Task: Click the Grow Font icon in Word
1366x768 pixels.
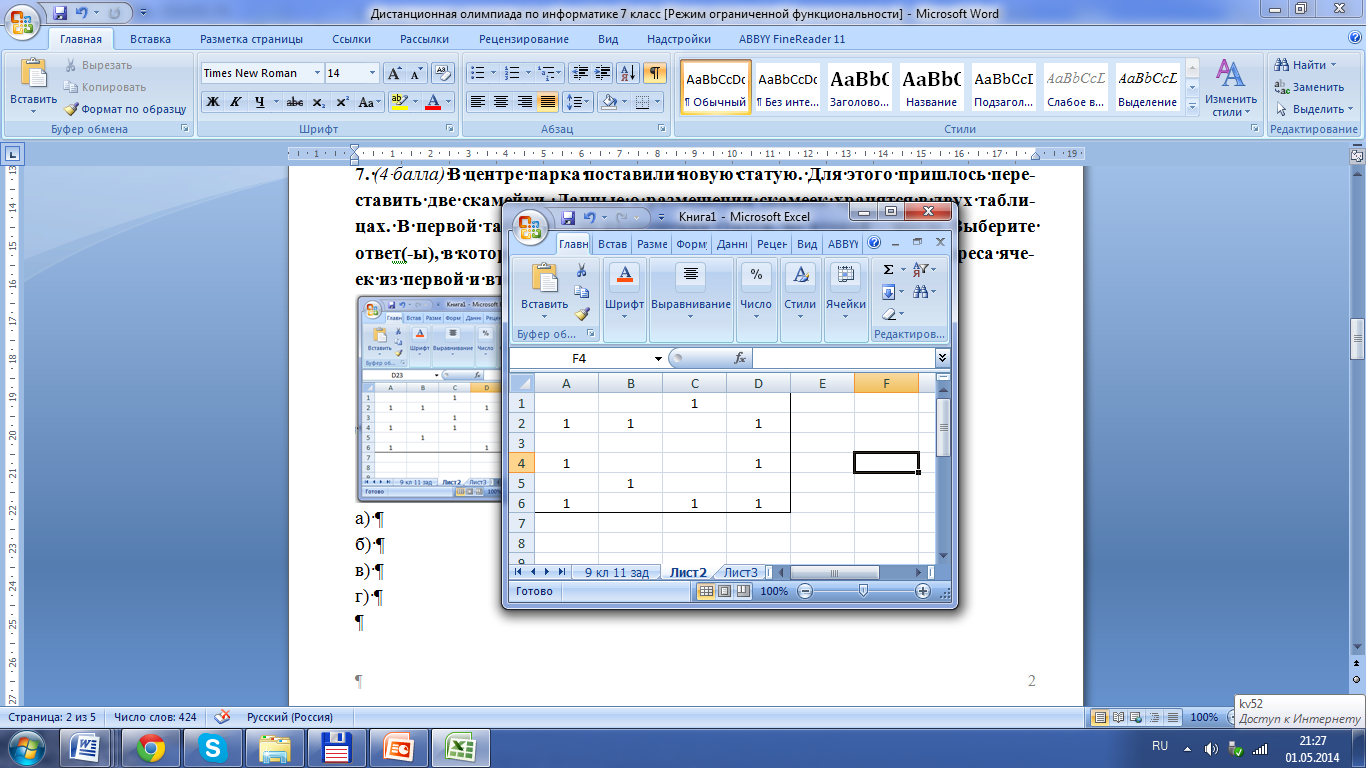Action: (x=394, y=73)
